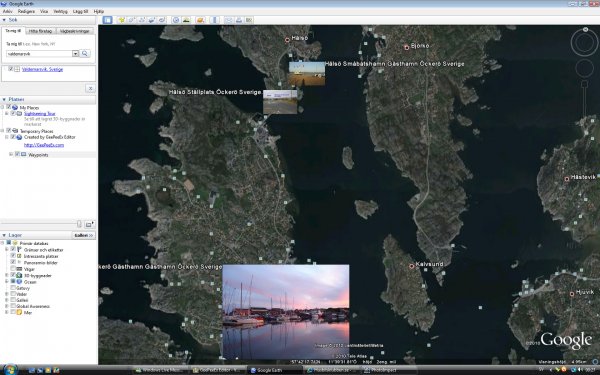Click the compass look-around navigation ring
The height and width of the screenshot is (375, 600).
coord(584,42)
